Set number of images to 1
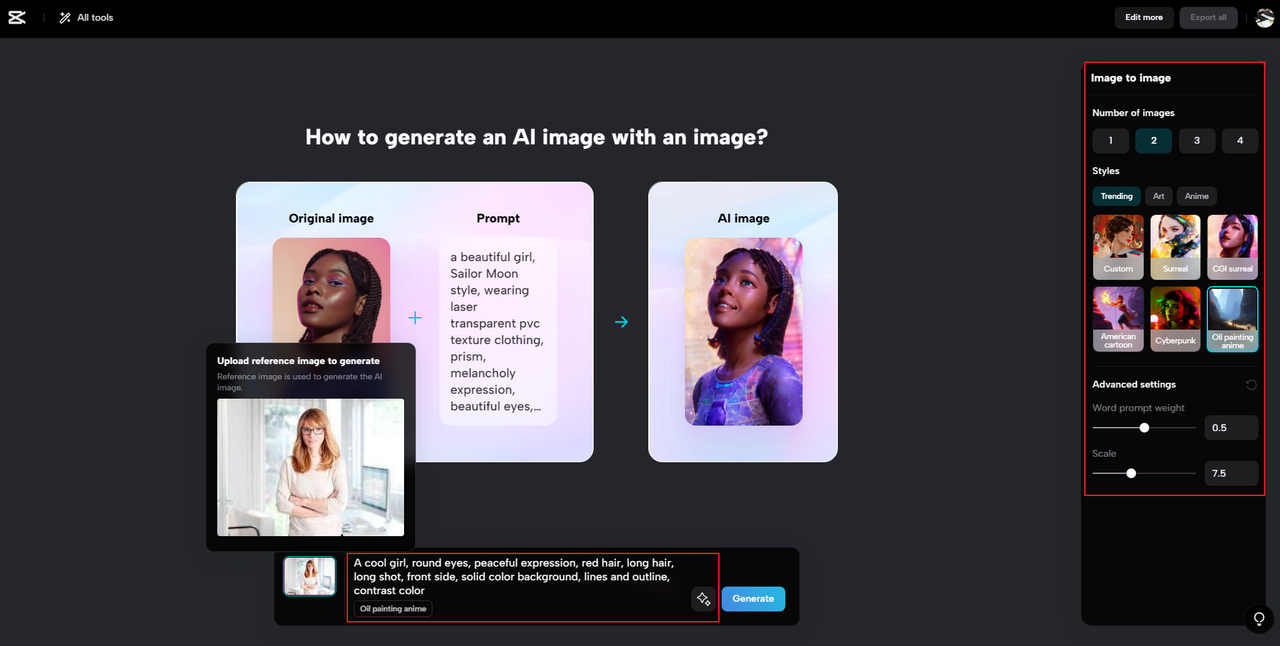This screenshot has height=646, width=1280. tap(1110, 141)
